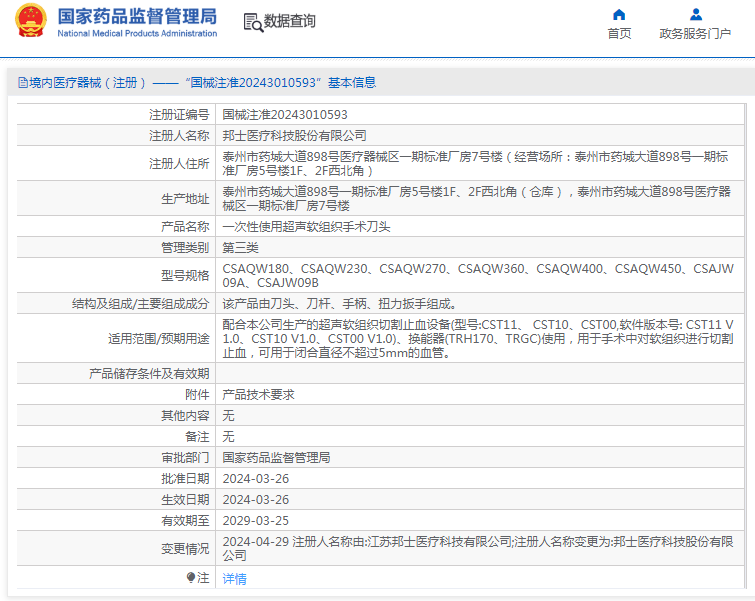755x601 pixels.
Task: Click the 批准日期 value 2024-03-26
Action: point(256,479)
